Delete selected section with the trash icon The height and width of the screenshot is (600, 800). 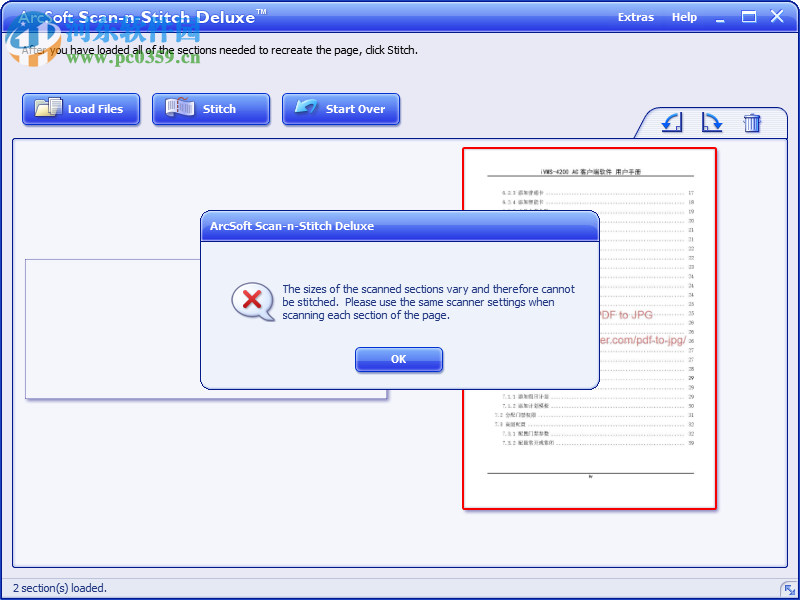pos(752,122)
